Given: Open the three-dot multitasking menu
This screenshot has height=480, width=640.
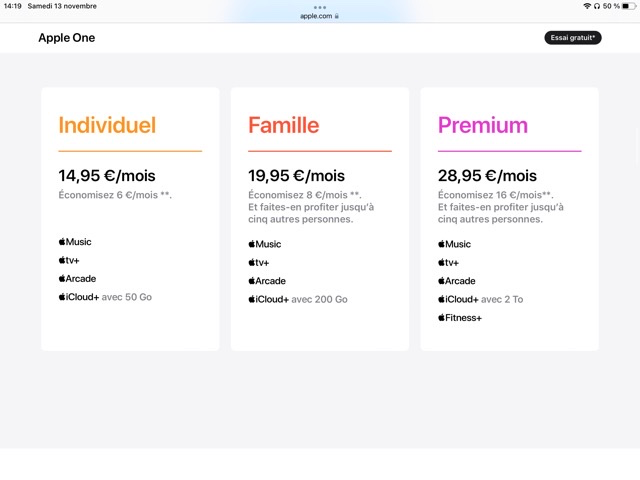Looking at the screenshot, I should [x=320, y=7].
